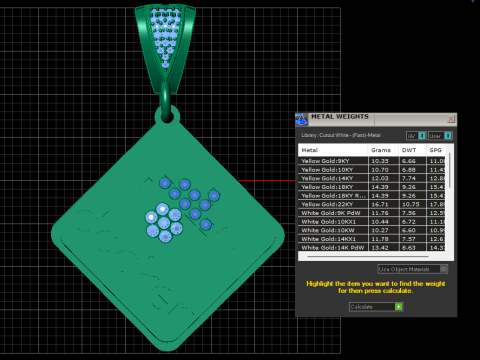Click the 10.75 DWT value

[x=411, y=204]
